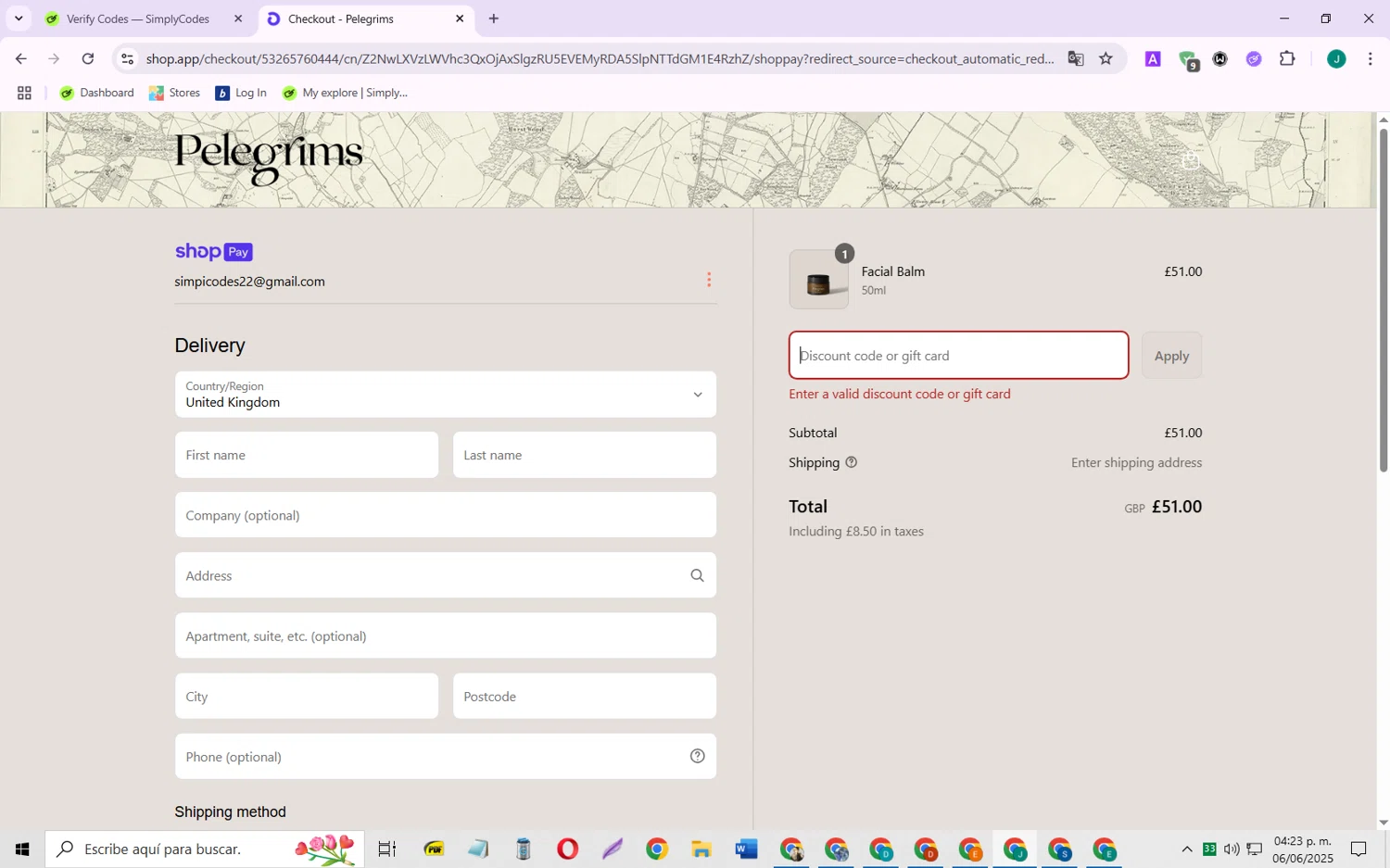Open the Shop Pay account options menu
This screenshot has width=1390, height=868.
click(709, 280)
